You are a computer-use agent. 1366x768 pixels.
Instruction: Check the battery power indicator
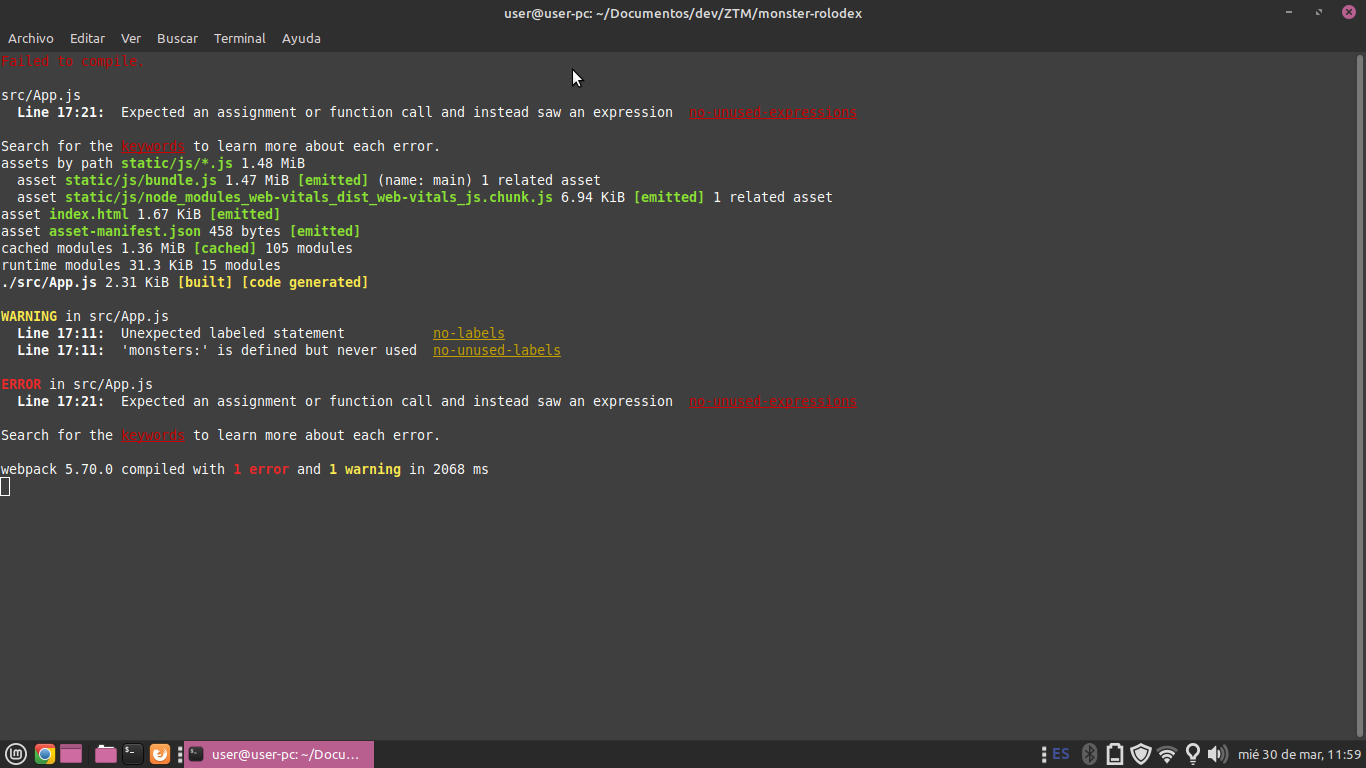pyautogui.click(x=1115, y=754)
